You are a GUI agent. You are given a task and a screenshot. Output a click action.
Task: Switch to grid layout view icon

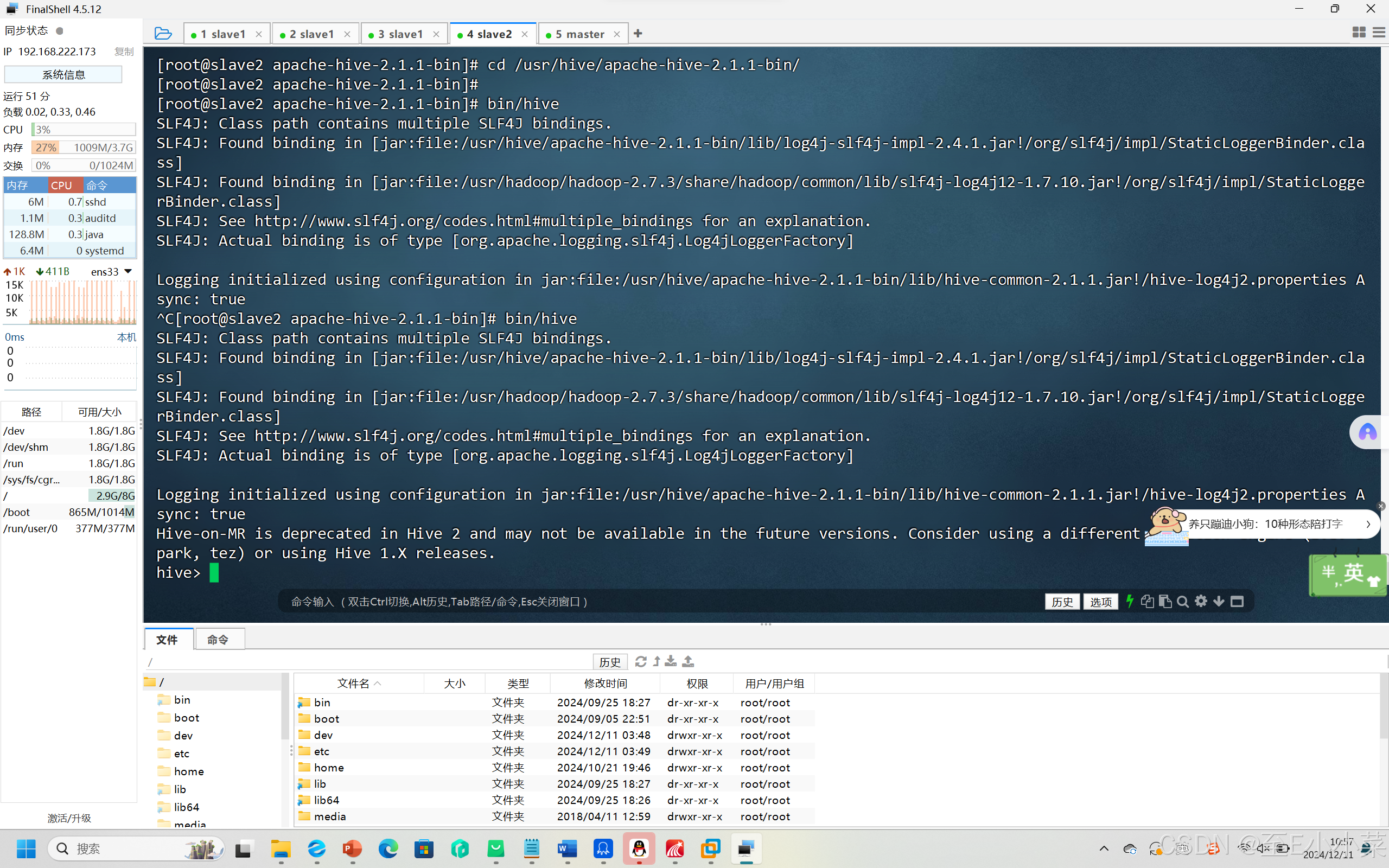click(1359, 33)
